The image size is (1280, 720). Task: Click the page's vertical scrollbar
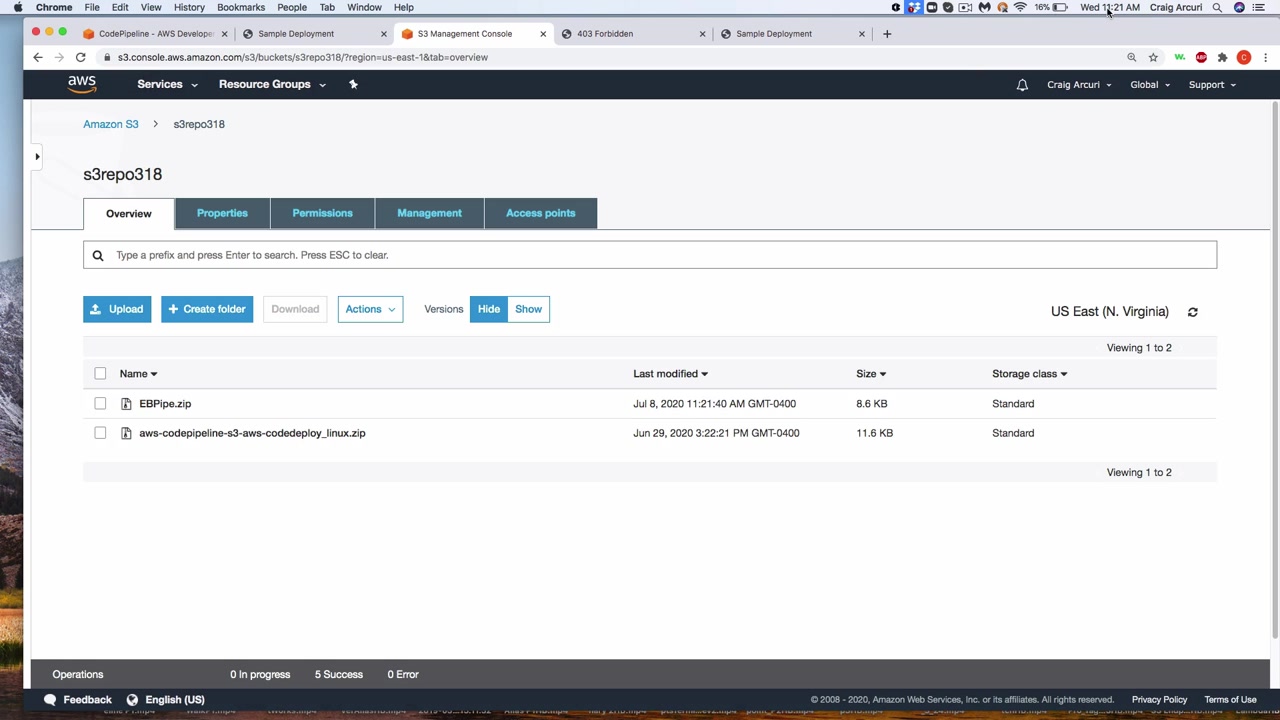click(1274, 370)
